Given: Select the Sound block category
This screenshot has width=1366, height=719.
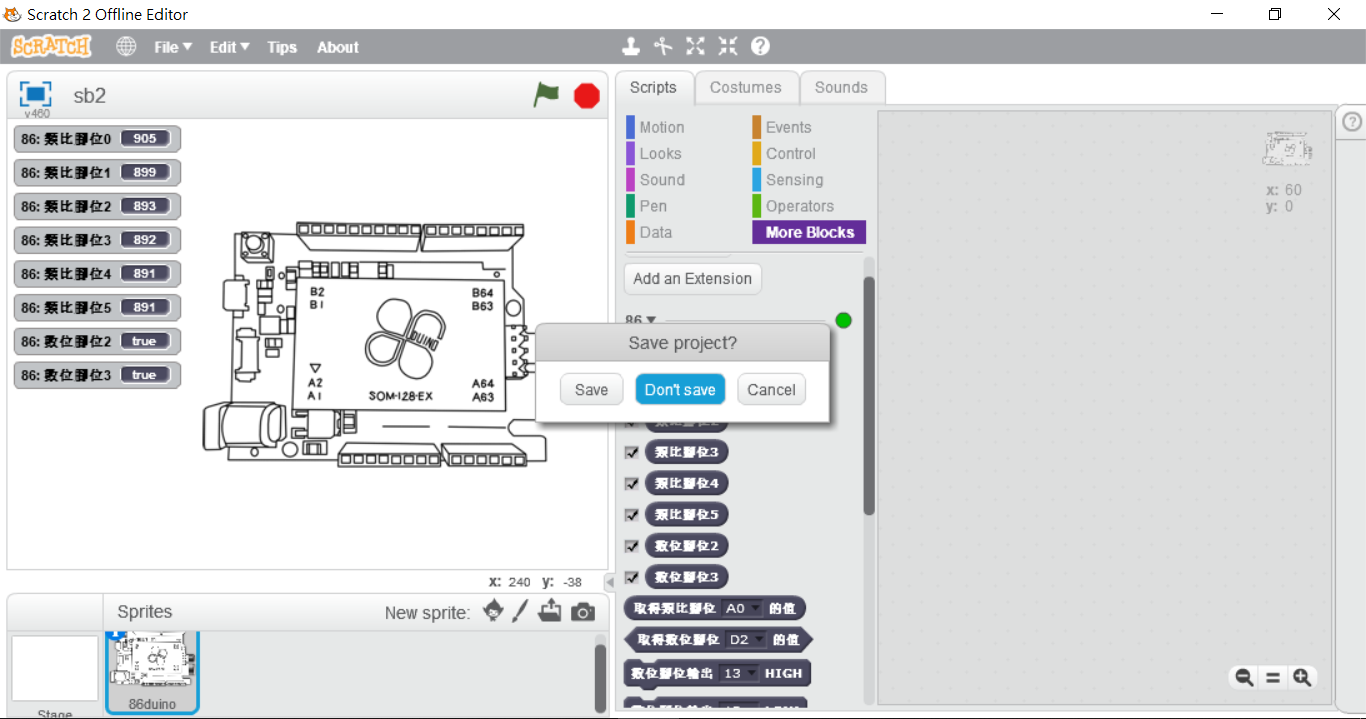Looking at the screenshot, I should pos(662,180).
